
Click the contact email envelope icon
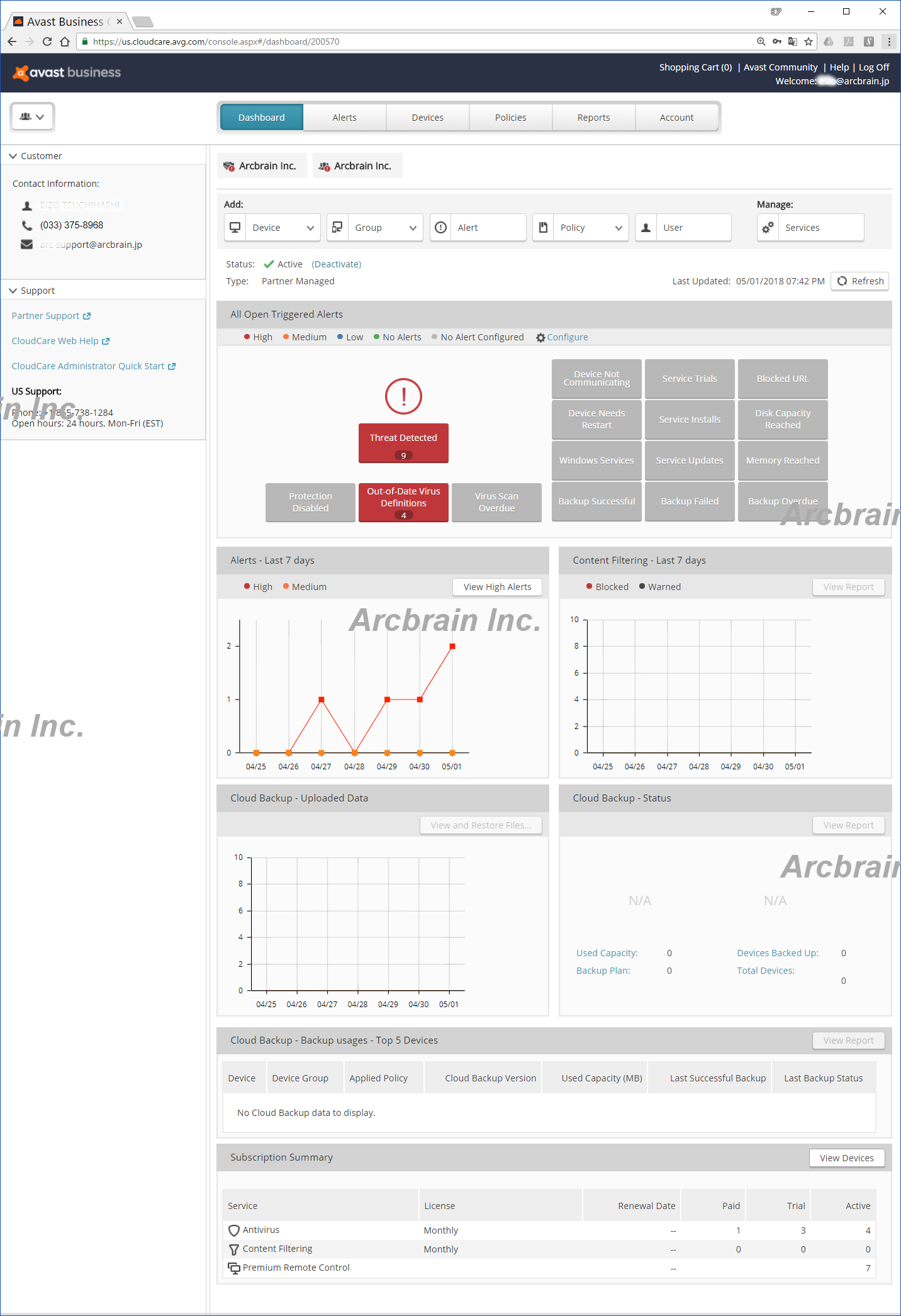click(26, 245)
